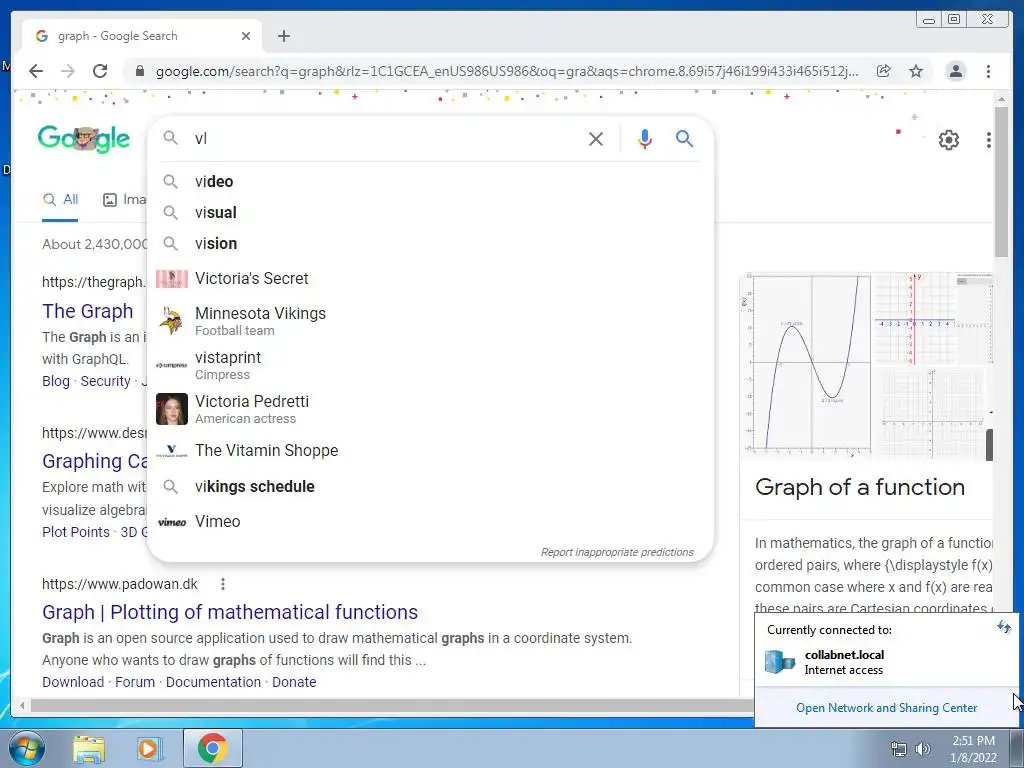Open Google apps dots beside the gear
The width and height of the screenshot is (1024, 768).
click(989, 140)
